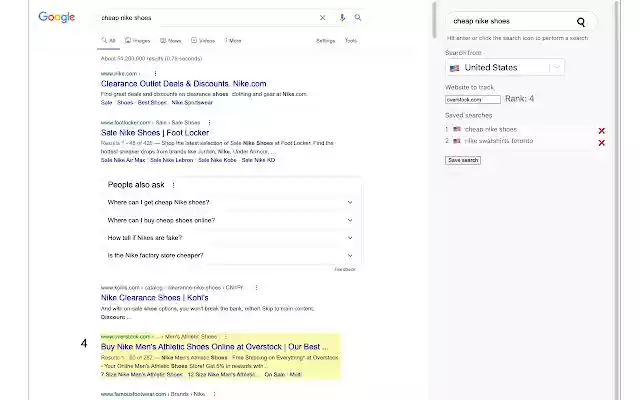Click 'Best Shoes' sitelink under Nike.com
This screenshot has height=400, width=640.
(x=152, y=102)
